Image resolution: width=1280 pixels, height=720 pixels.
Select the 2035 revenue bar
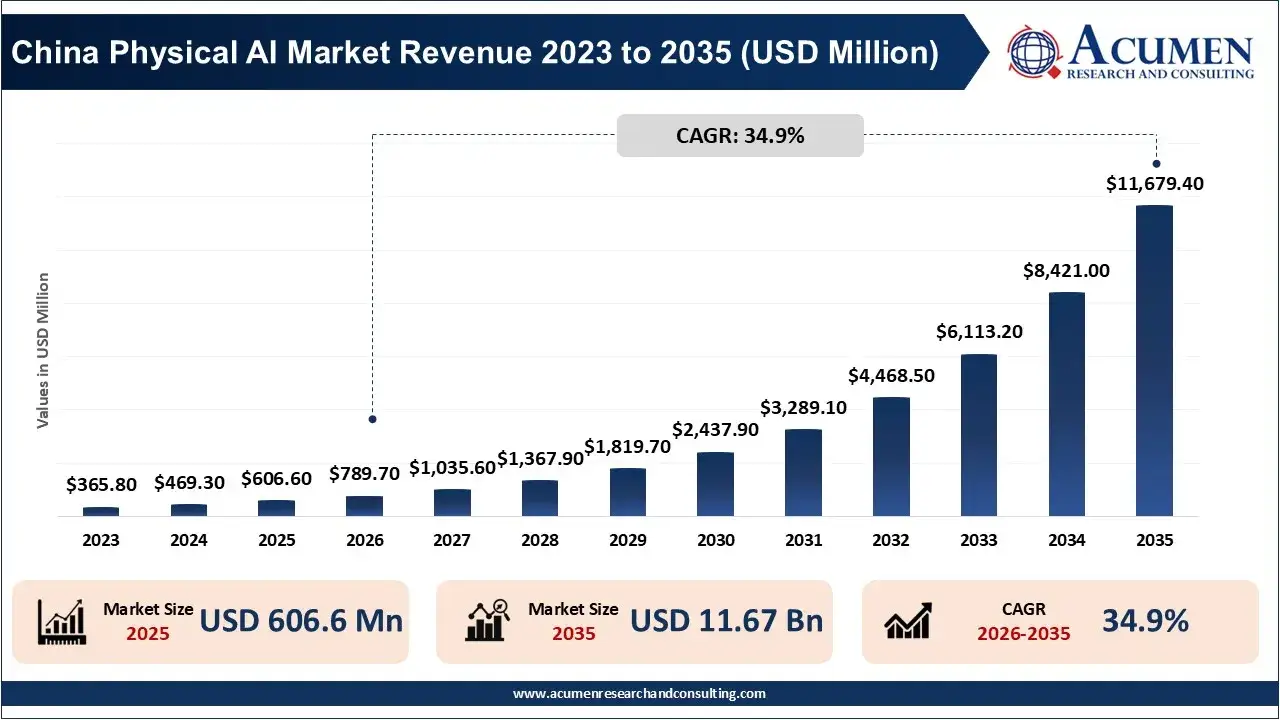point(1154,360)
